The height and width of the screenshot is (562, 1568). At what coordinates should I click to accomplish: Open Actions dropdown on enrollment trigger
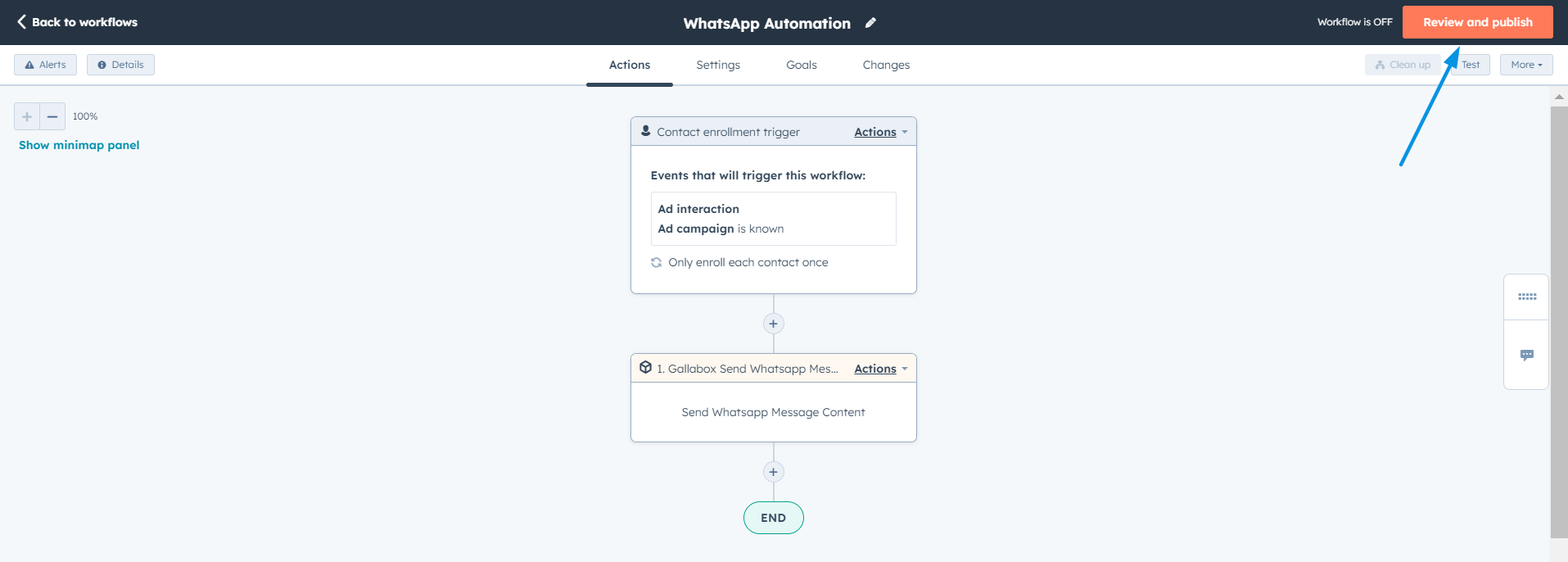coord(880,132)
